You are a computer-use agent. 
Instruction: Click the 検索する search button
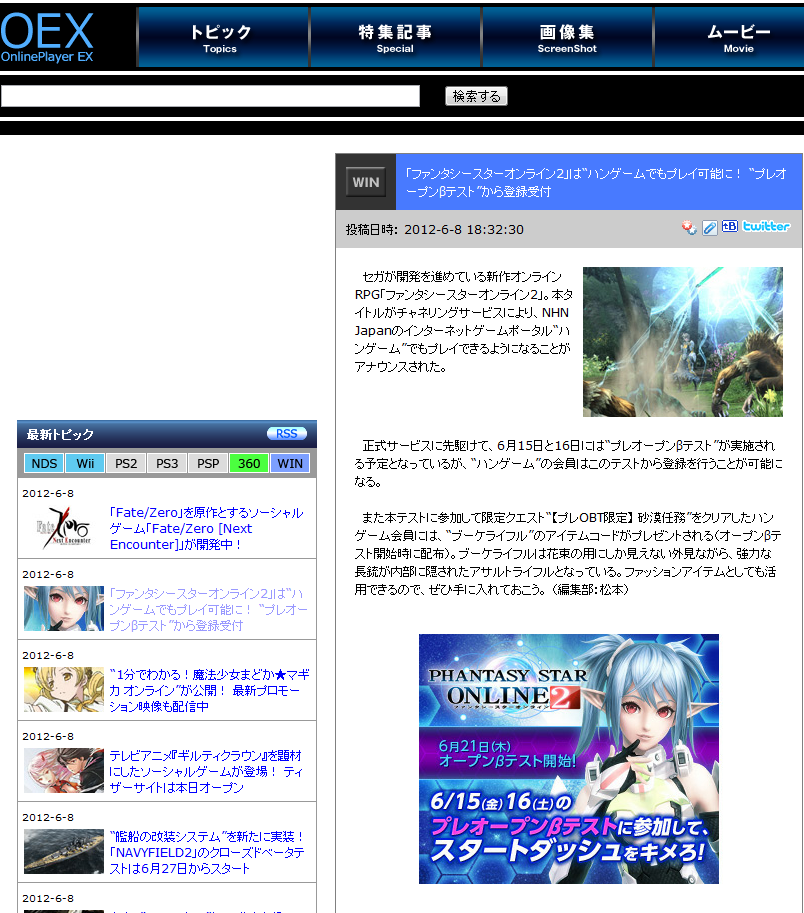pos(476,96)
